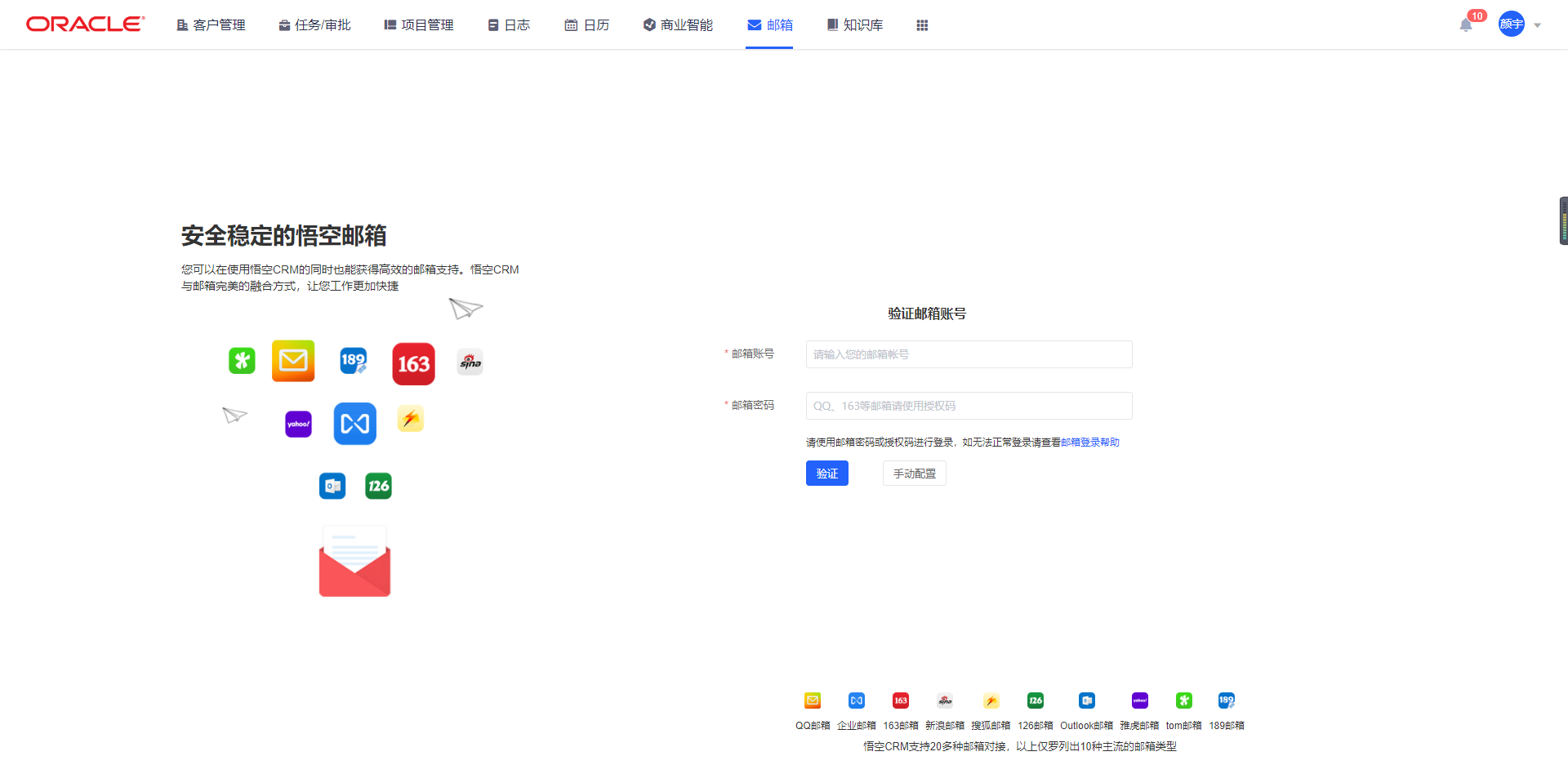Click the Outlook邮箱 icon in footer
Image resolution: width=1568 pixels, height=765 pixels.
tap(1087, 701)
